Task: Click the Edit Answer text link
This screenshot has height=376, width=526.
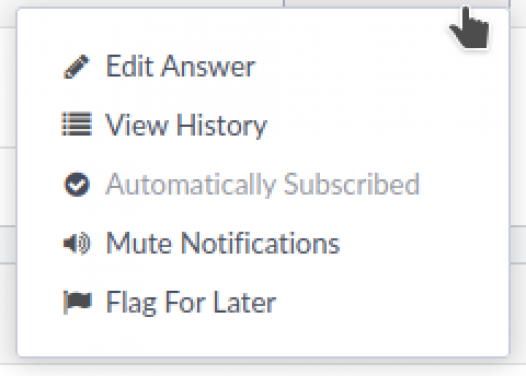Action: (x=181, y=66)
